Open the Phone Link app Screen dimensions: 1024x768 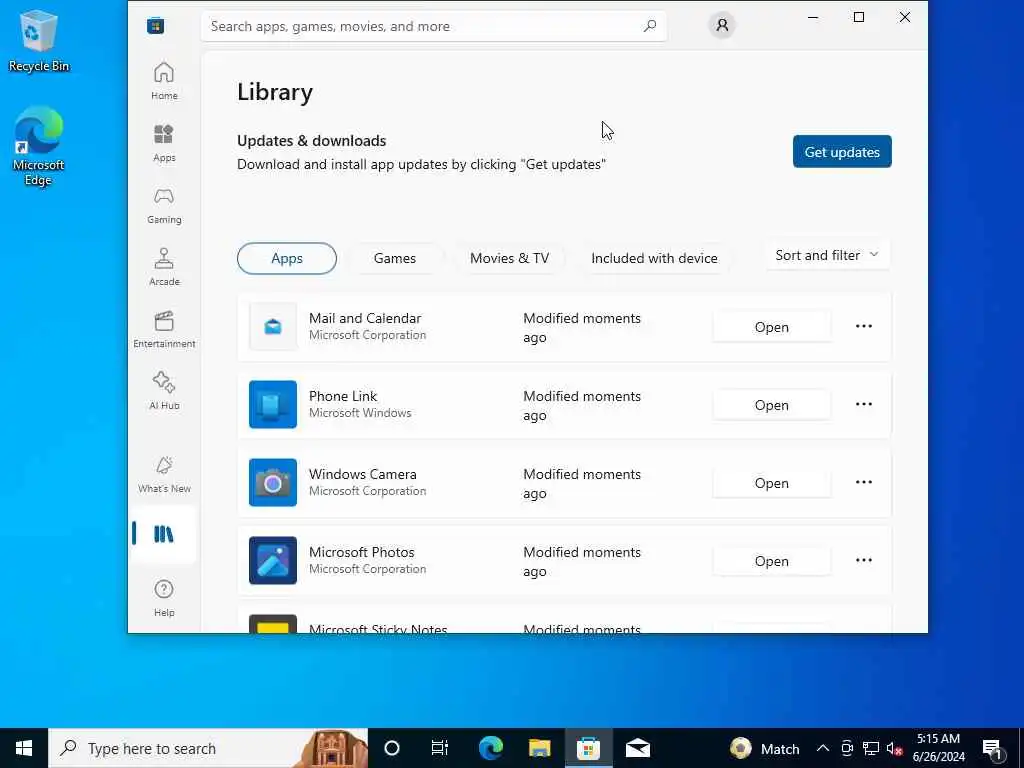click(x=771, y=405)
